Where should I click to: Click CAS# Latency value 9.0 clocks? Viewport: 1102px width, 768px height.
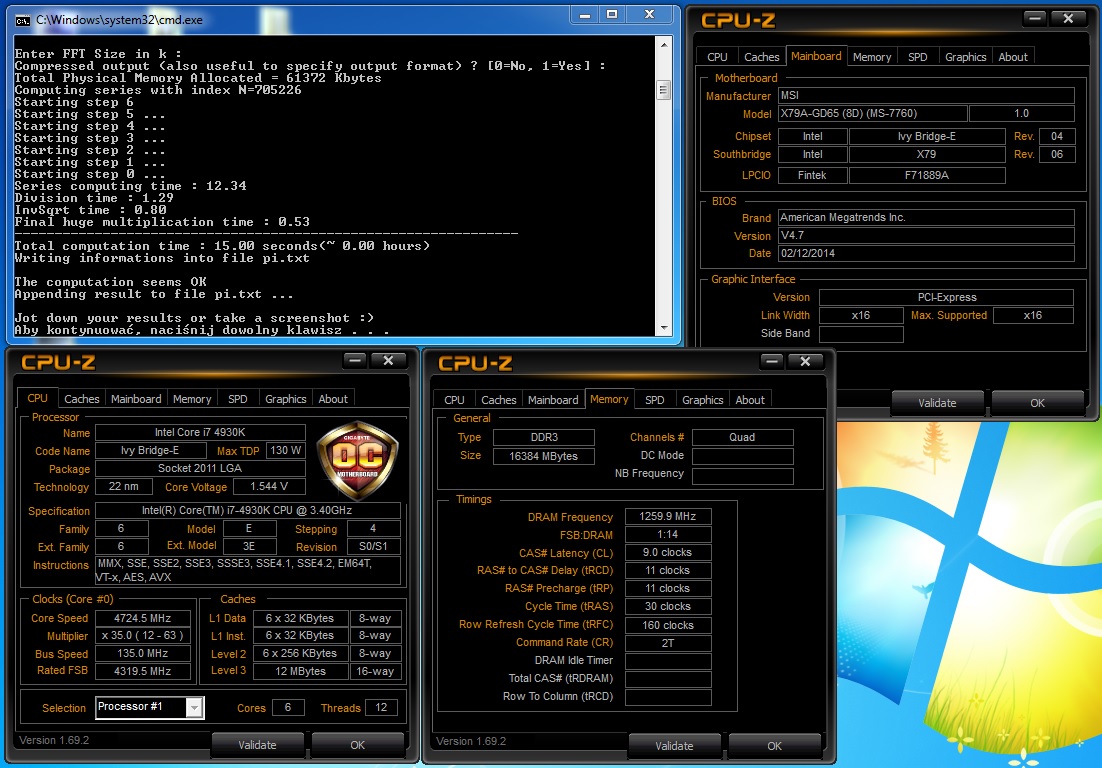pyautogui.click(x=668, y=552)
